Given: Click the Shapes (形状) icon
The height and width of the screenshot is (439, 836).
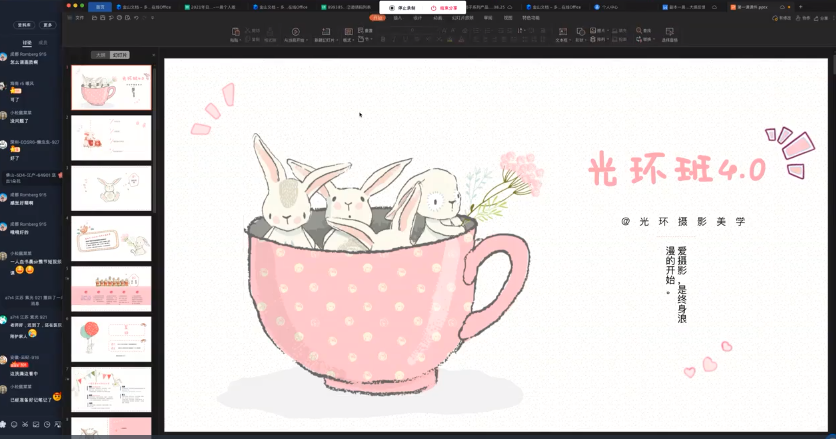Looking at the screenshot, I should click(581, 31).
